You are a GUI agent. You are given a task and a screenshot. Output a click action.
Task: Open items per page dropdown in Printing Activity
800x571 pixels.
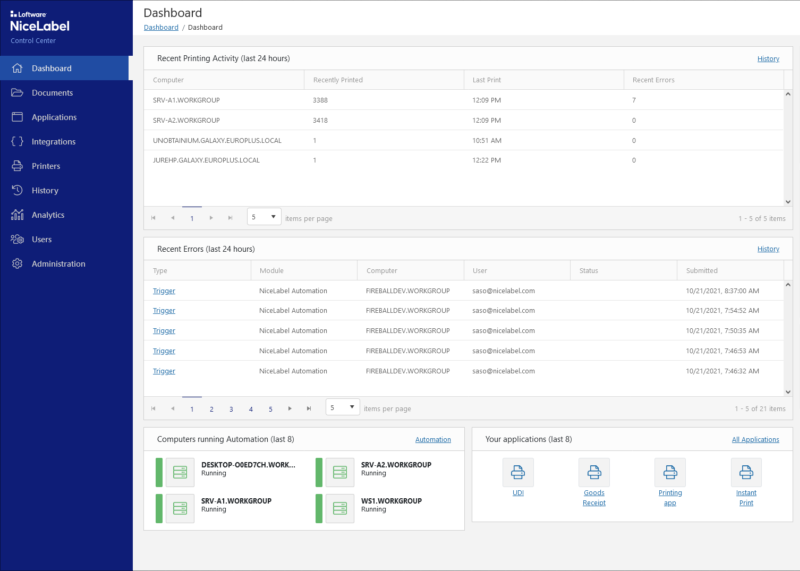click(x=263, y=217)
